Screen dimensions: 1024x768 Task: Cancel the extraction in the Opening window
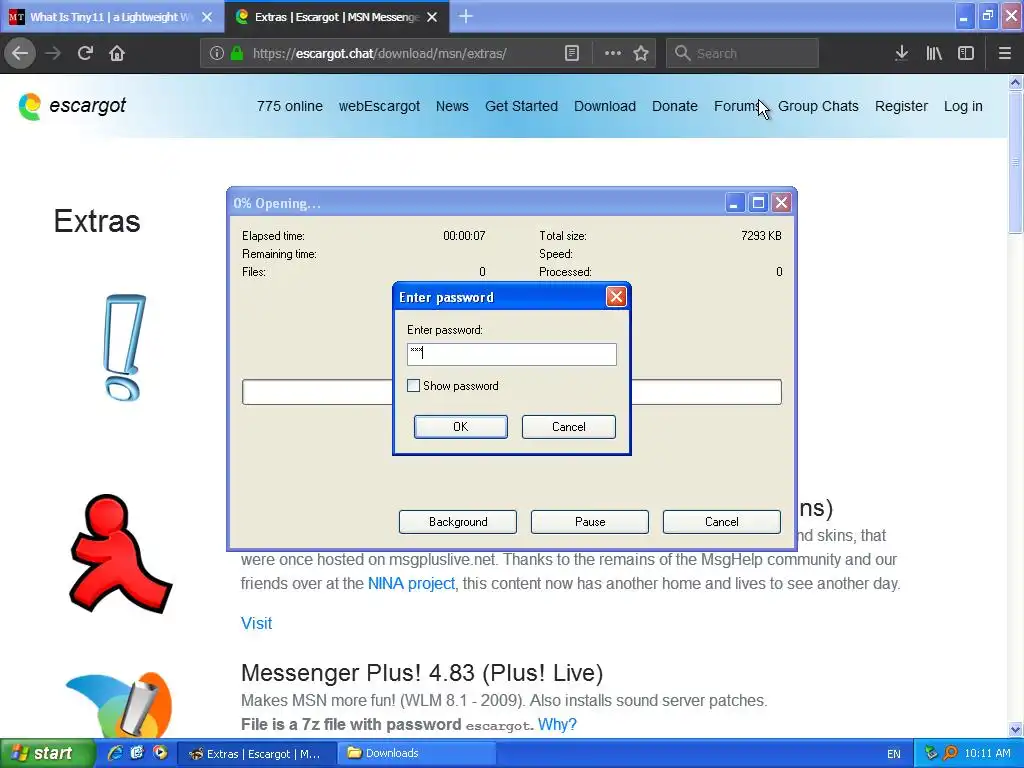722,522
